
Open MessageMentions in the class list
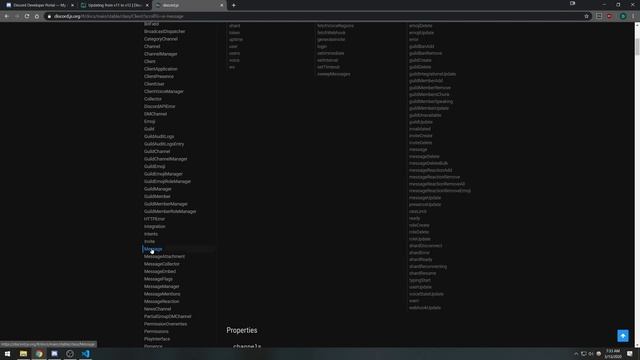click(162, 294)
